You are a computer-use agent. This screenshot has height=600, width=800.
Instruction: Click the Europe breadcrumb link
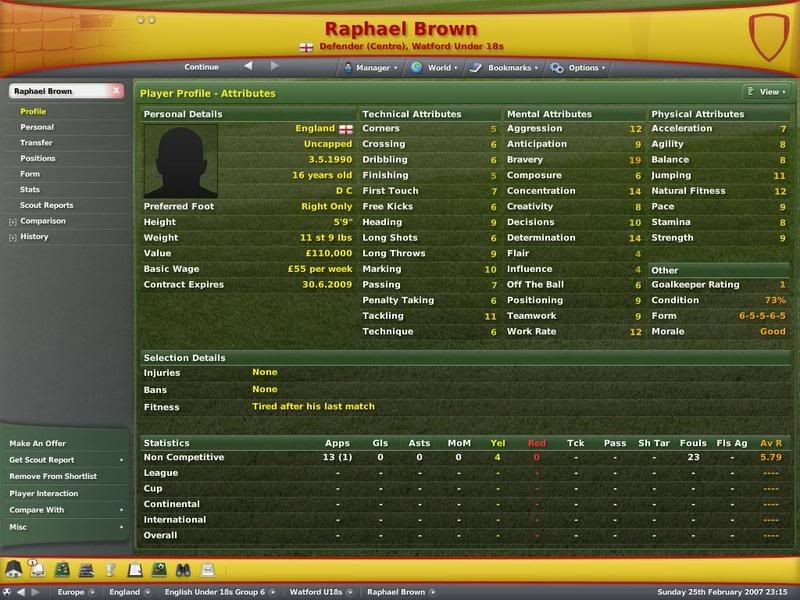tap(71, 592)
